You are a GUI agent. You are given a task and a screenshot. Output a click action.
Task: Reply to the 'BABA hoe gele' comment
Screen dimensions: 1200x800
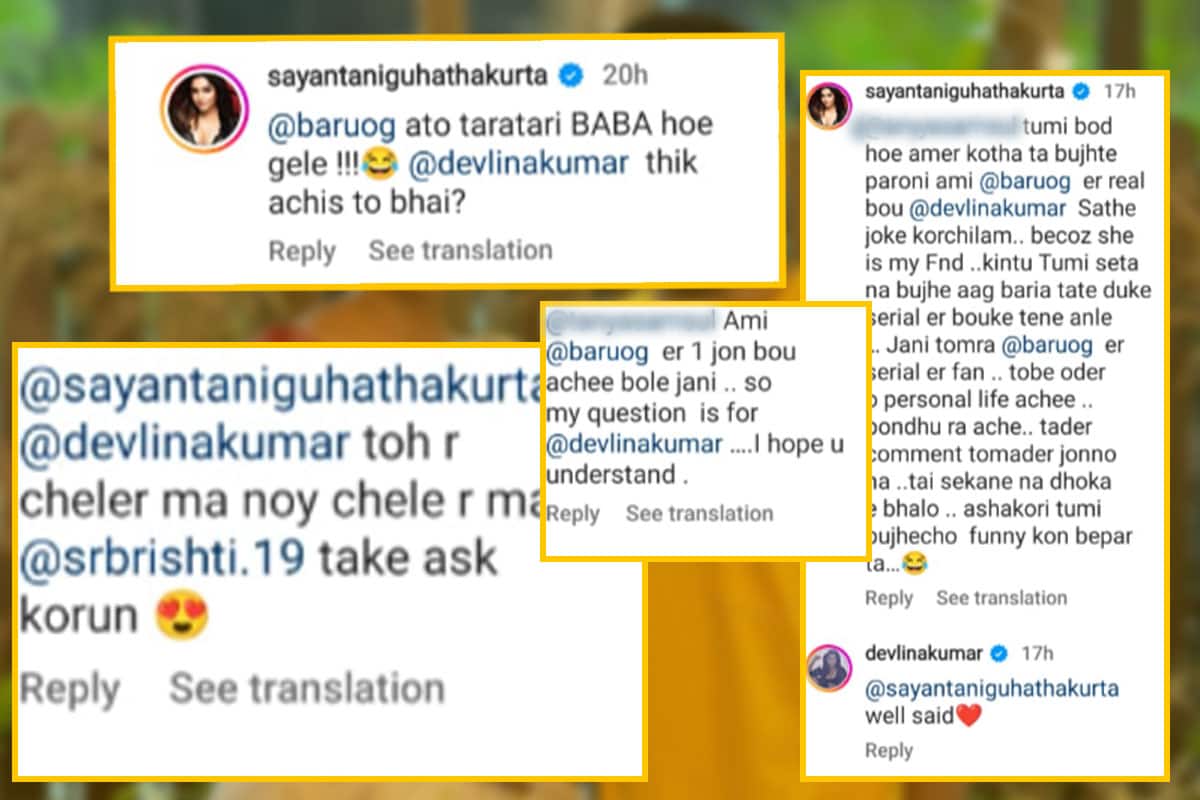pyautogui.click(x=302, y=250)
